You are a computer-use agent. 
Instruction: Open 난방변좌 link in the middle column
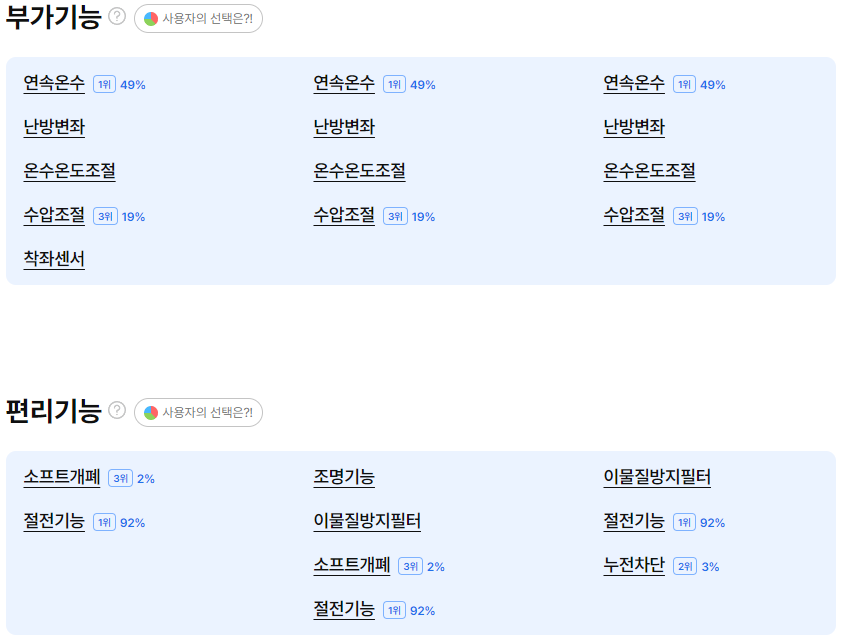pyautogui.click(x=344, y=127)
